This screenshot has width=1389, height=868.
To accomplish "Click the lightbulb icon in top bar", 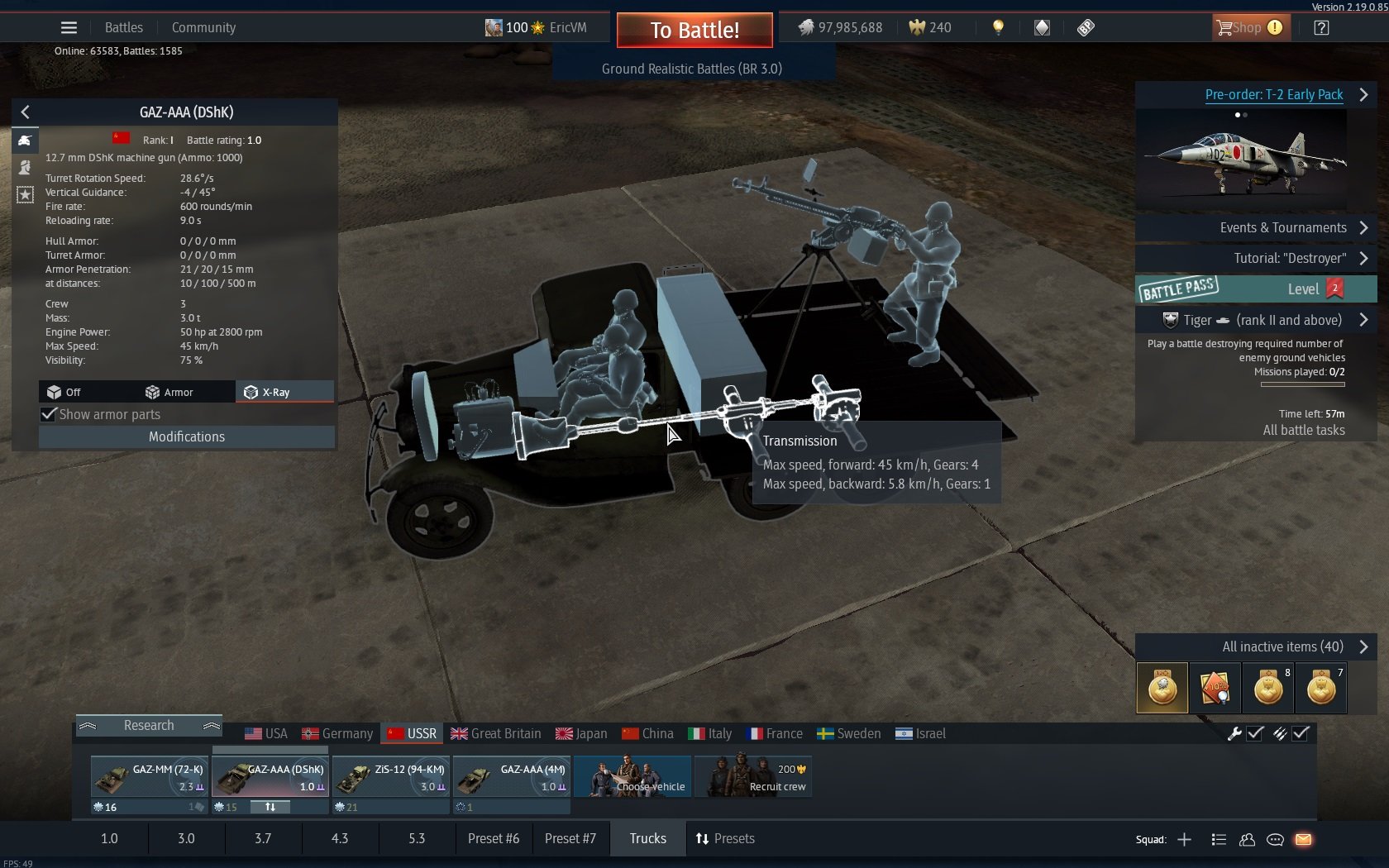I will [x=998, y=27].
